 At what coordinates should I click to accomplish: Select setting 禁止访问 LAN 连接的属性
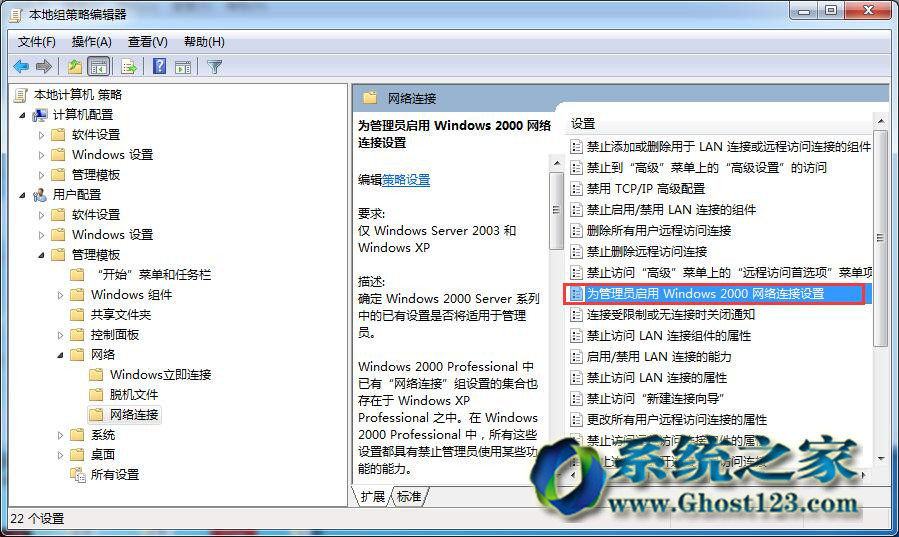[656, 378]
